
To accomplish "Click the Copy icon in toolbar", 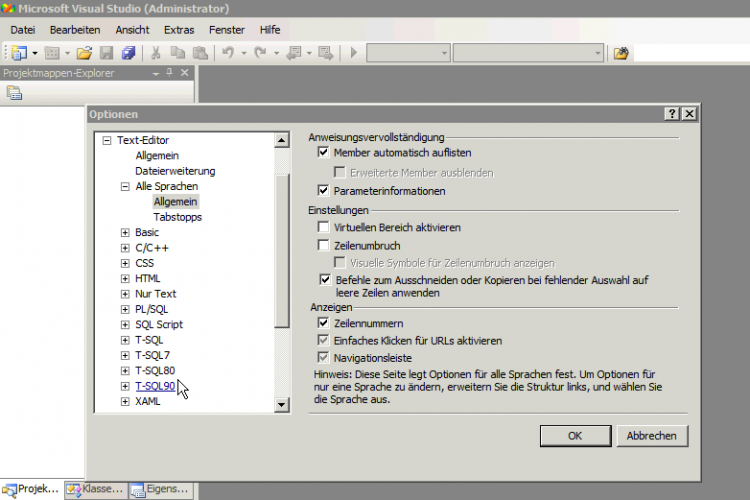I will click(x=178, y=53).
